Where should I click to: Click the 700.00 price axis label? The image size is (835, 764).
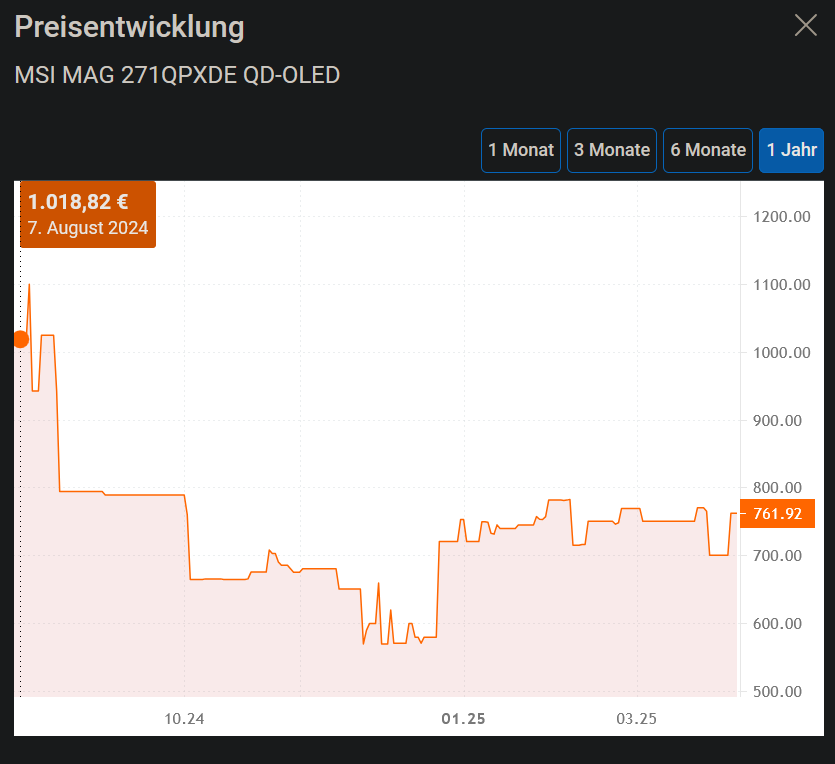777,555
